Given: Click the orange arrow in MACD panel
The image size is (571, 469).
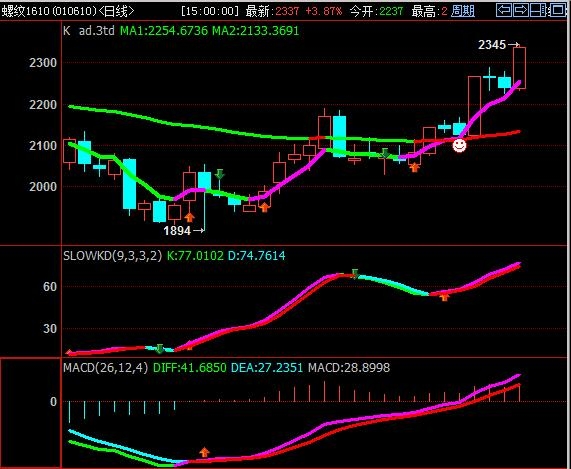Looking at the screenshot, I should (204, 452).
